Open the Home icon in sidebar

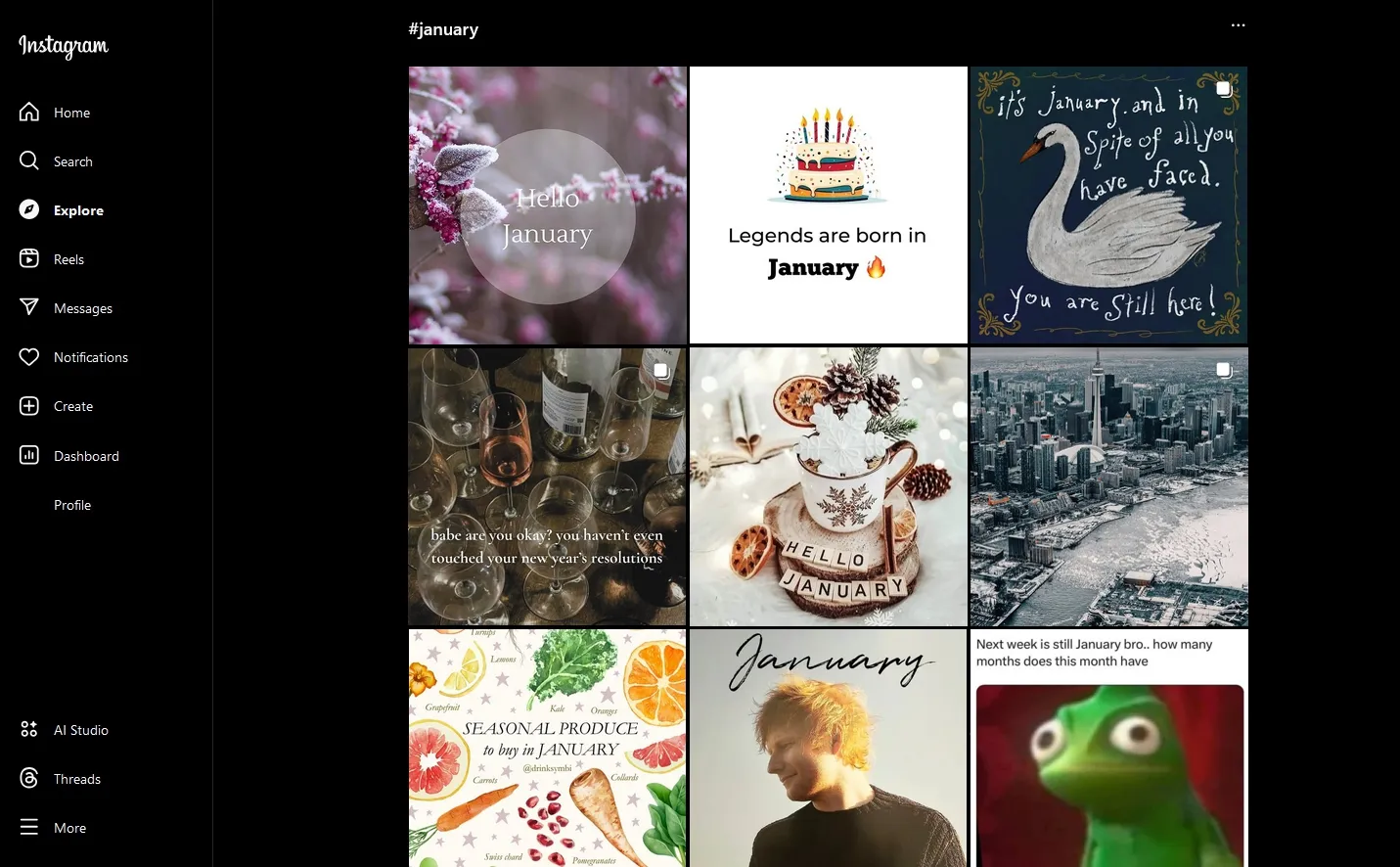click(x=29, y=112)
